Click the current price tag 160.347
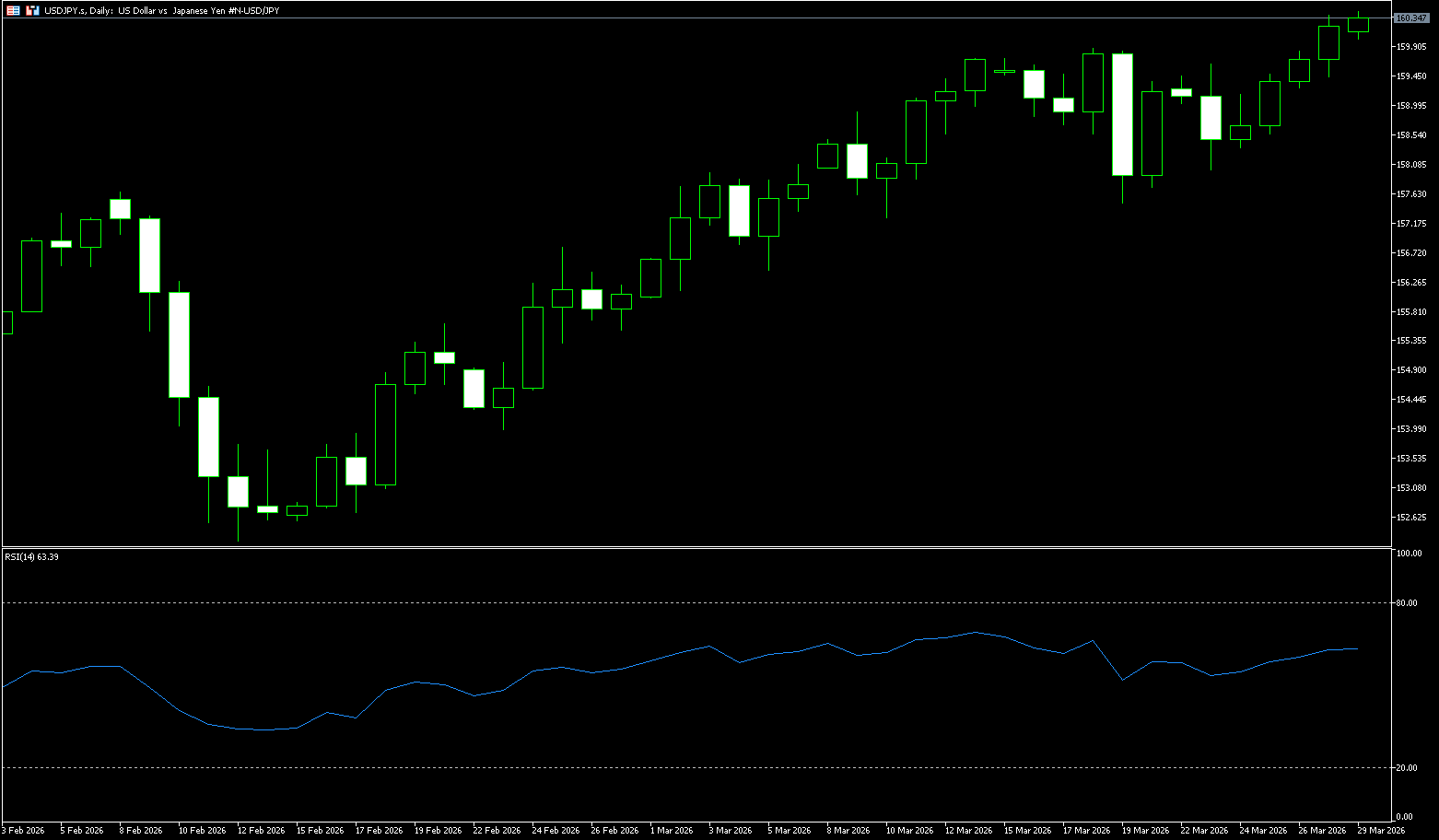 pos(1411,18)
